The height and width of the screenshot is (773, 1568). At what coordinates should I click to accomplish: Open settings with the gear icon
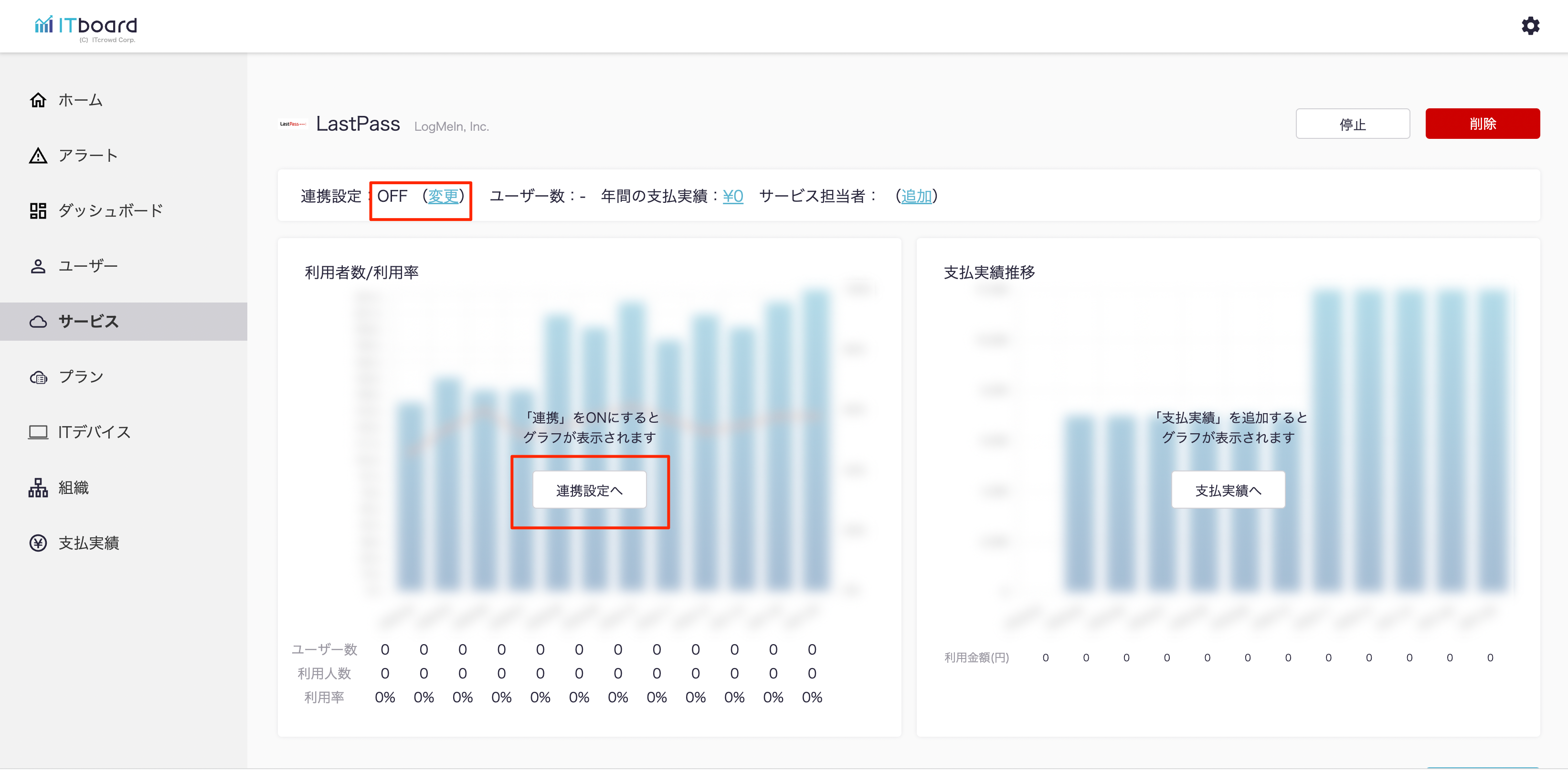(x=1530, y=26)
